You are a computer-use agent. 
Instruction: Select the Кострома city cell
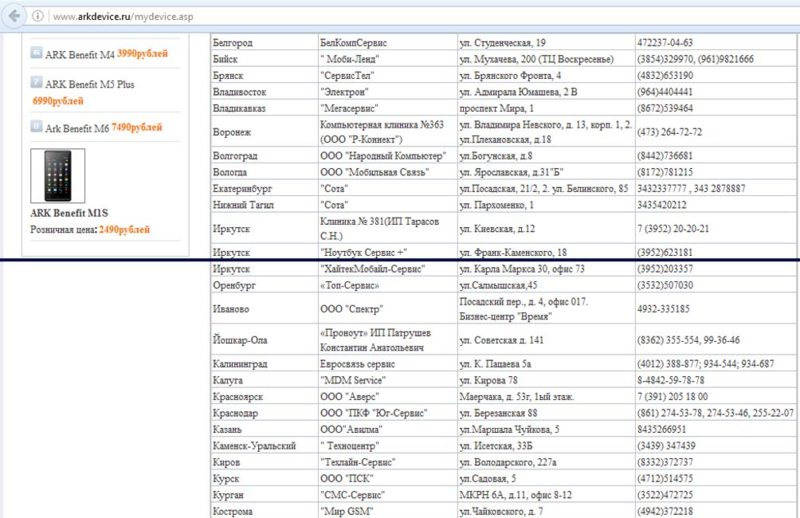[x=264, y=510]
